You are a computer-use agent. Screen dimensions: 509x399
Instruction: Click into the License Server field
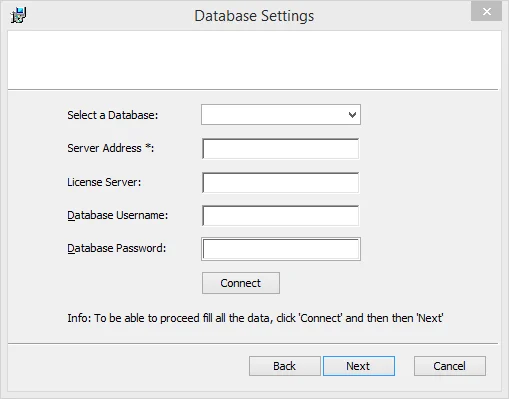tap(281, 183)
